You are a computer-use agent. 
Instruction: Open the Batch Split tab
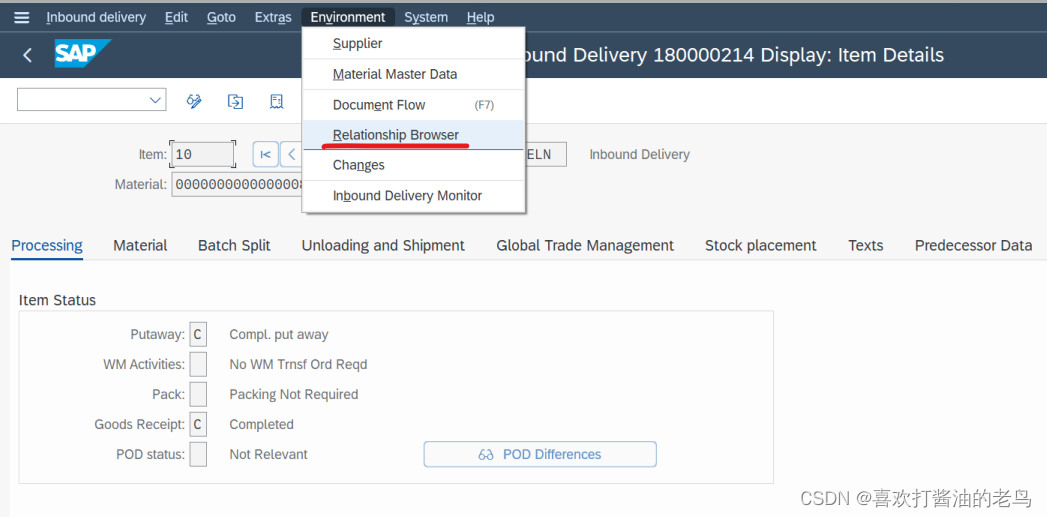click(x=234, y=245)
